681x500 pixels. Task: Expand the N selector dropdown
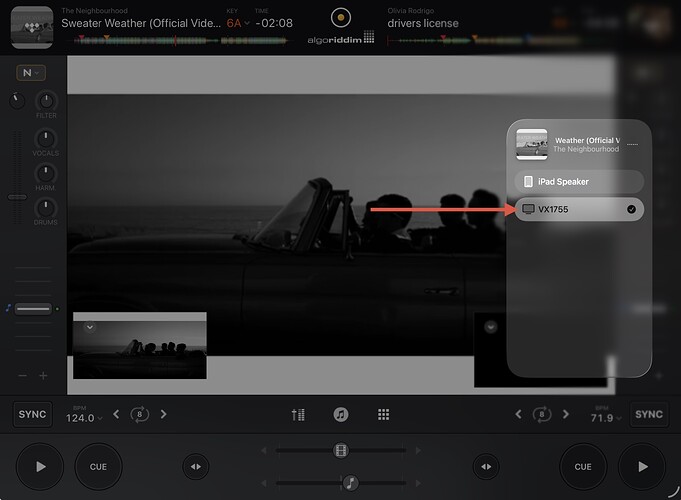30,73
